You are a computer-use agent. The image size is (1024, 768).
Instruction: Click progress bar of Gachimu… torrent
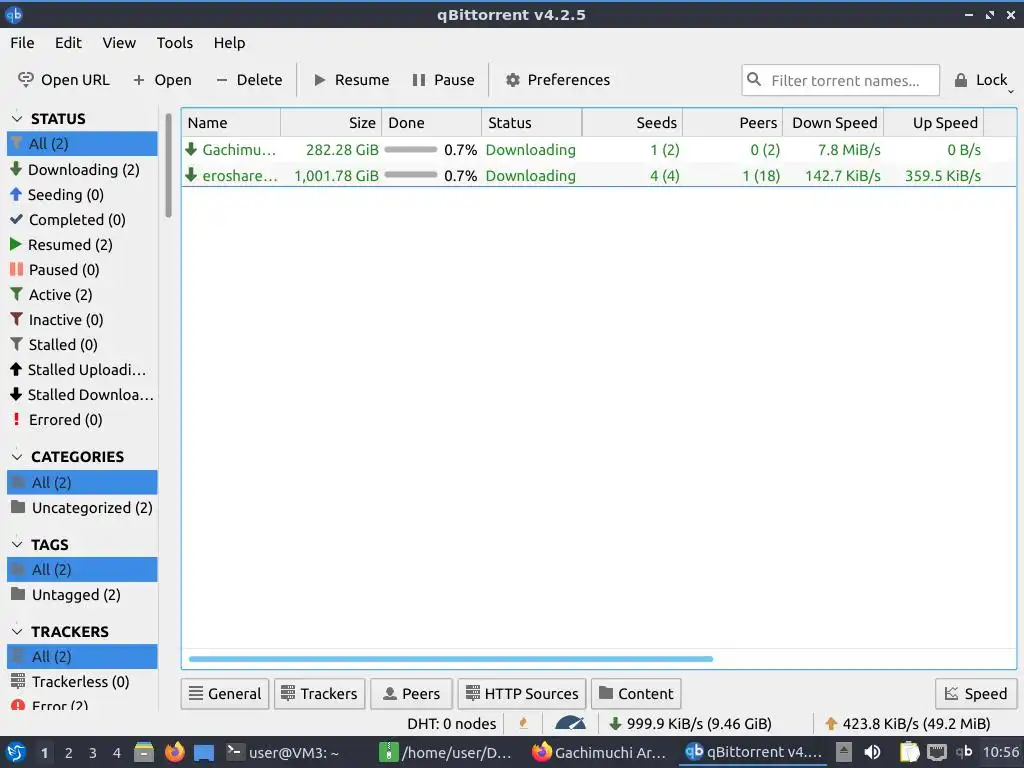[x=411, y=150]
